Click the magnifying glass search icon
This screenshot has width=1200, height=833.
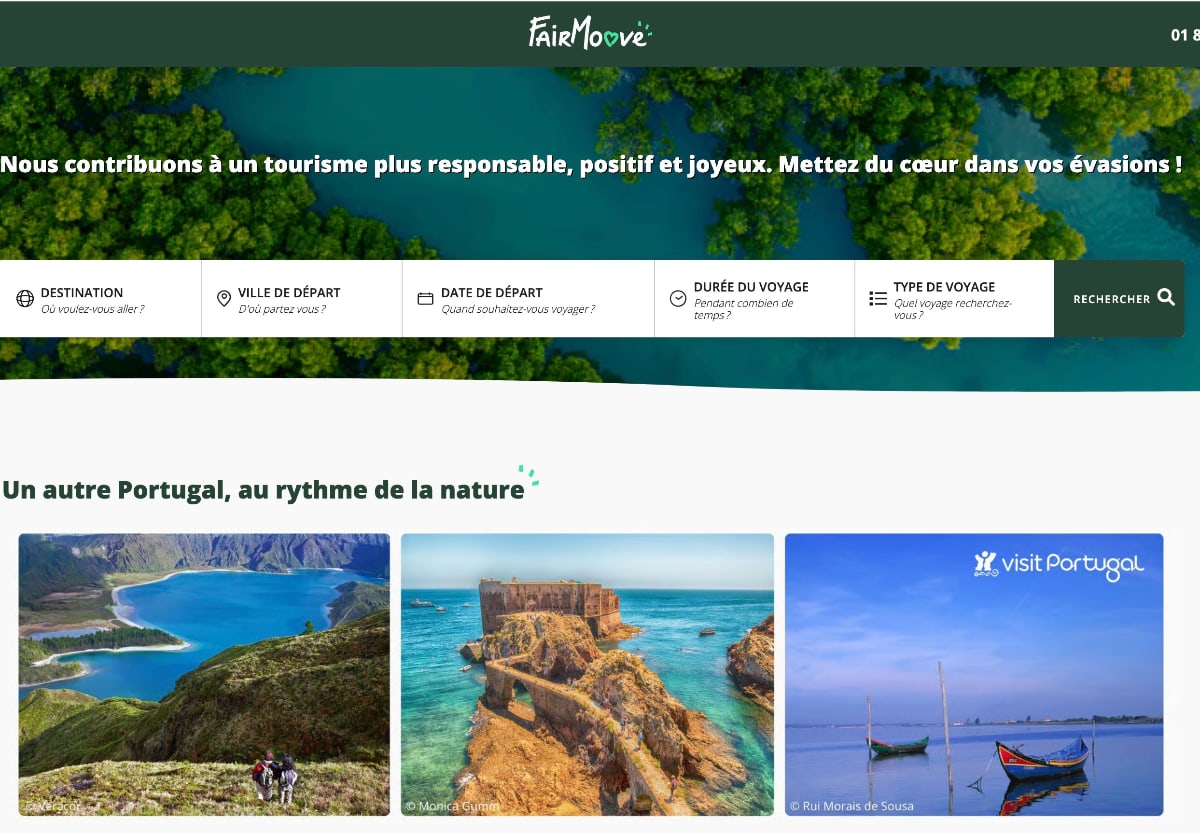click(x=1166, y=297)
